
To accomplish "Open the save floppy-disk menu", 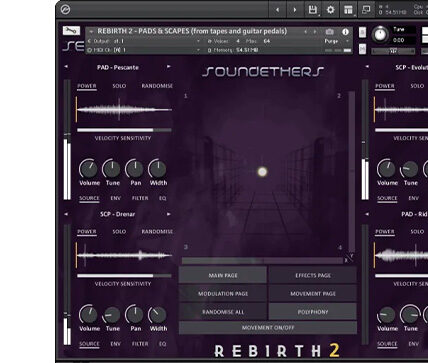I will tap(313, 10).
